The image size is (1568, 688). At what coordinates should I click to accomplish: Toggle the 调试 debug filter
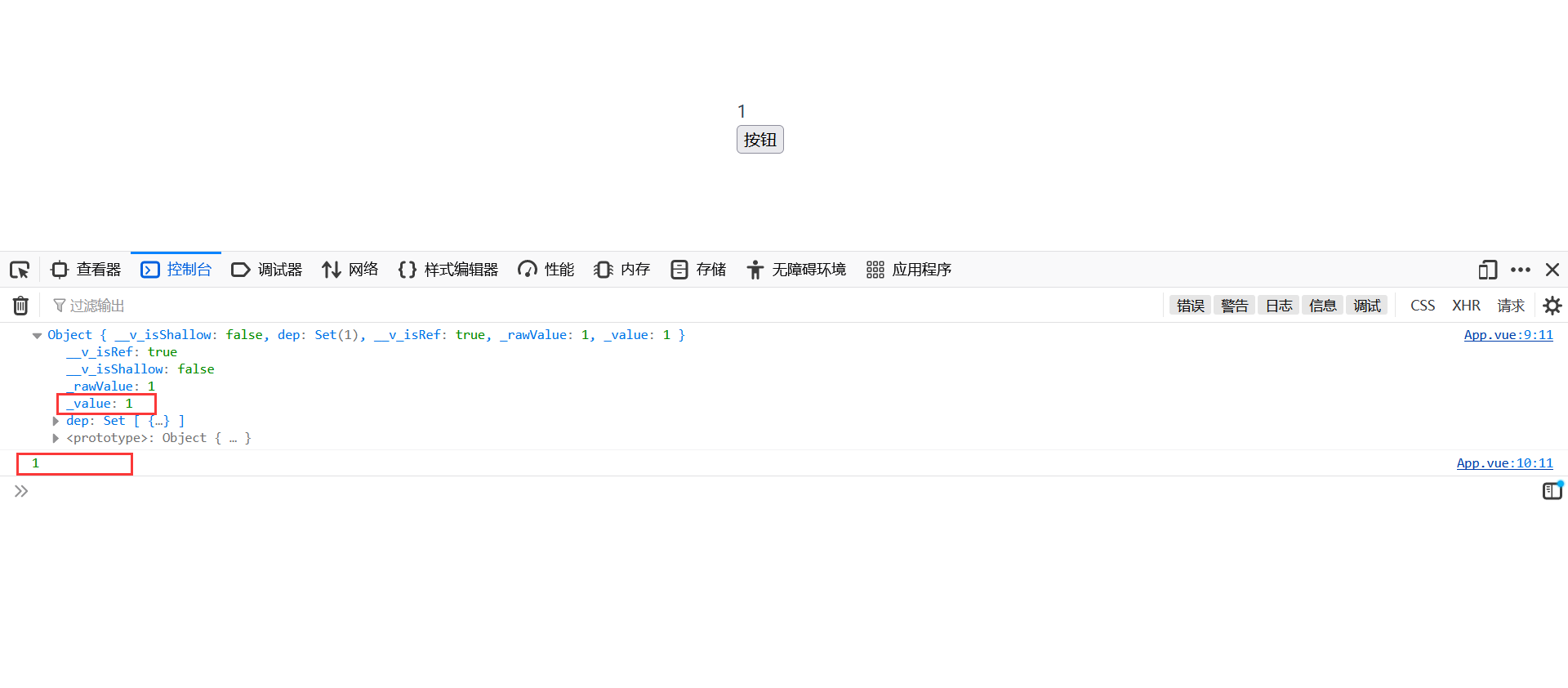1367,306
